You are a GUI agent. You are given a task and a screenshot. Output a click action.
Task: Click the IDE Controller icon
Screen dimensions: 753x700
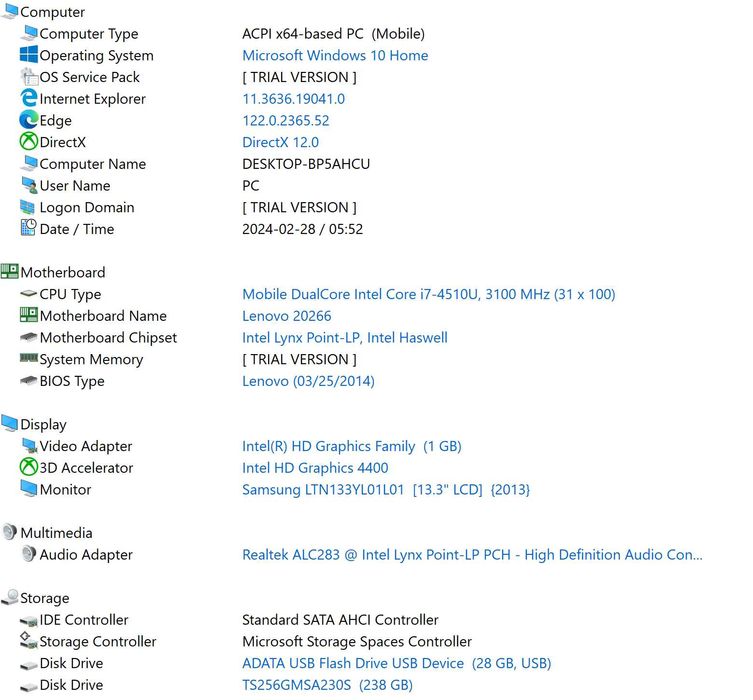click(x=29, y=621)
